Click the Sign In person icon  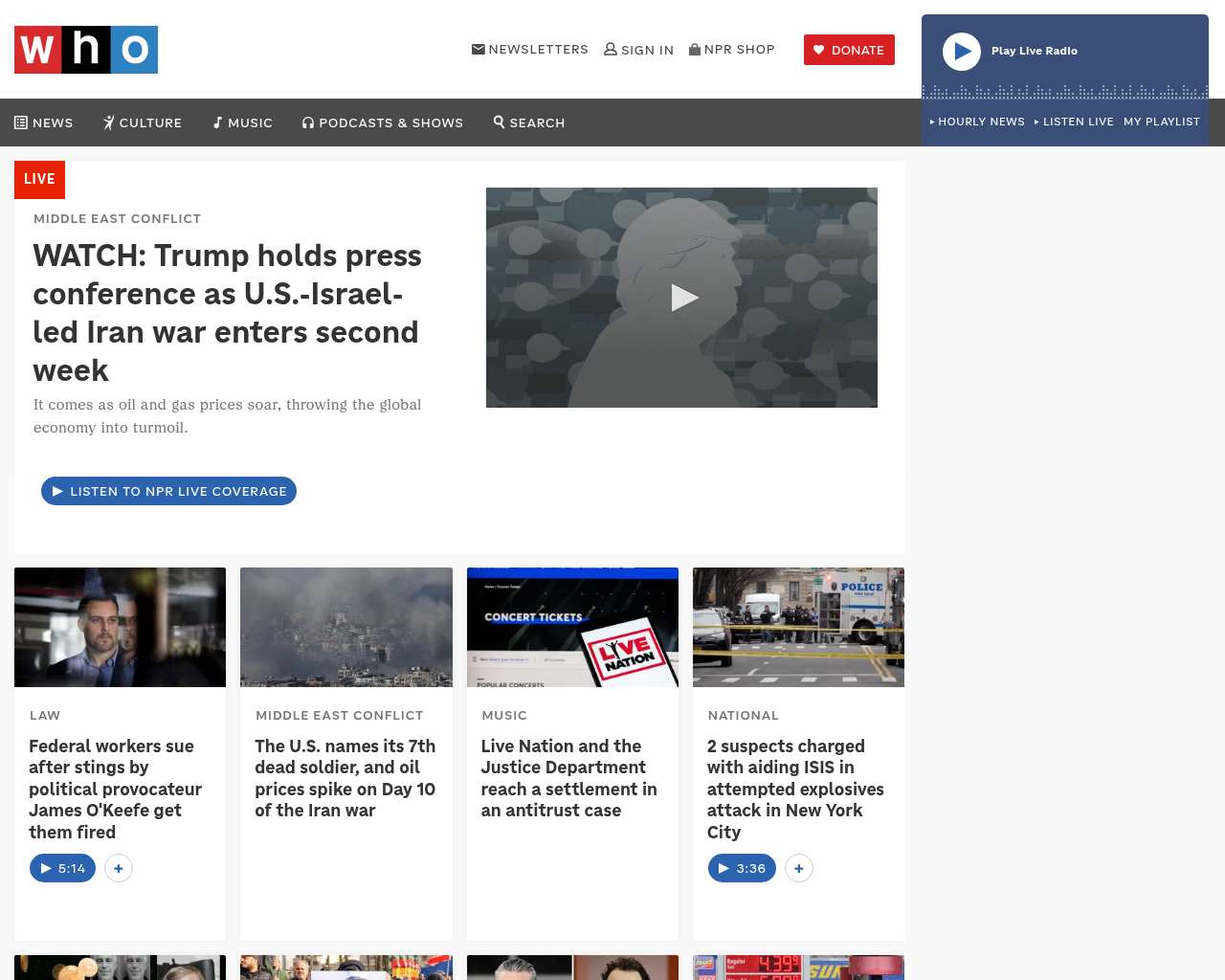(611, 49)
